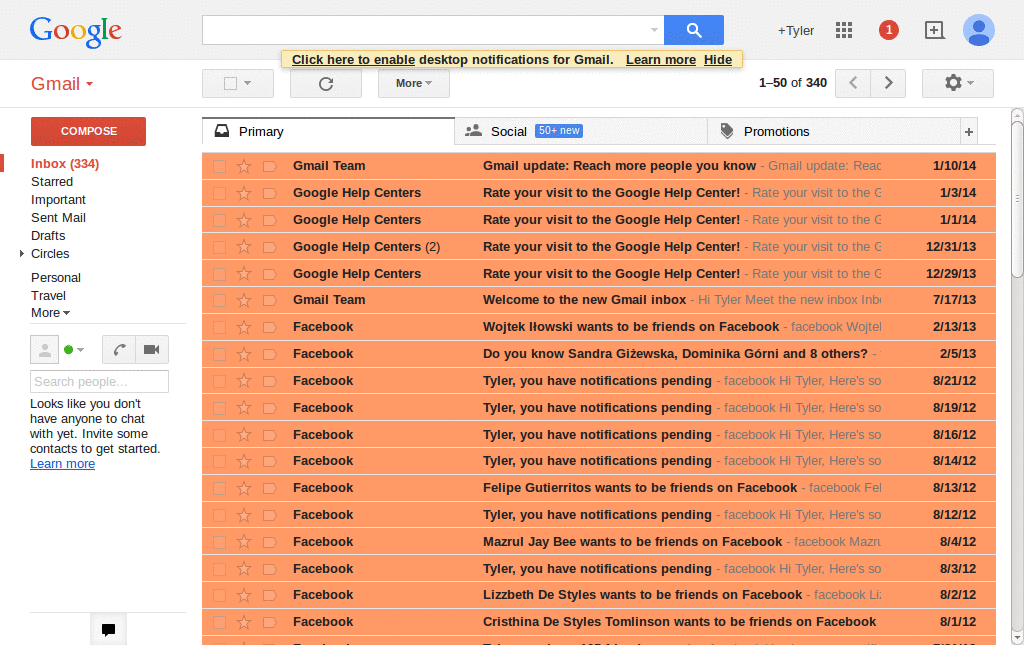Check the 8/21/12 Facebook notification email
This screenshot has height=645, width=1024.
(x=219, y=381)
